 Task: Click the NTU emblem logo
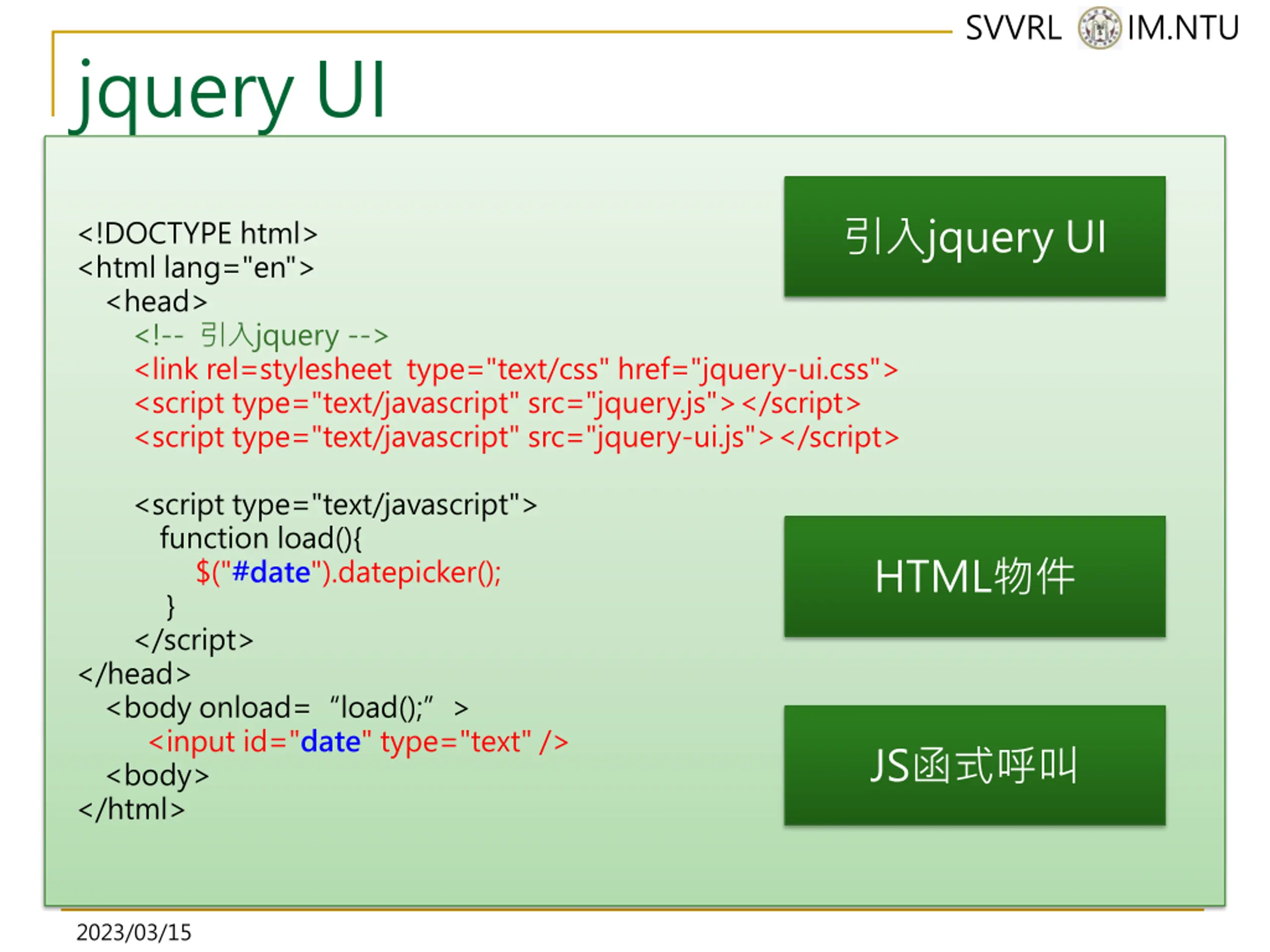click(x=1099, y=28)
